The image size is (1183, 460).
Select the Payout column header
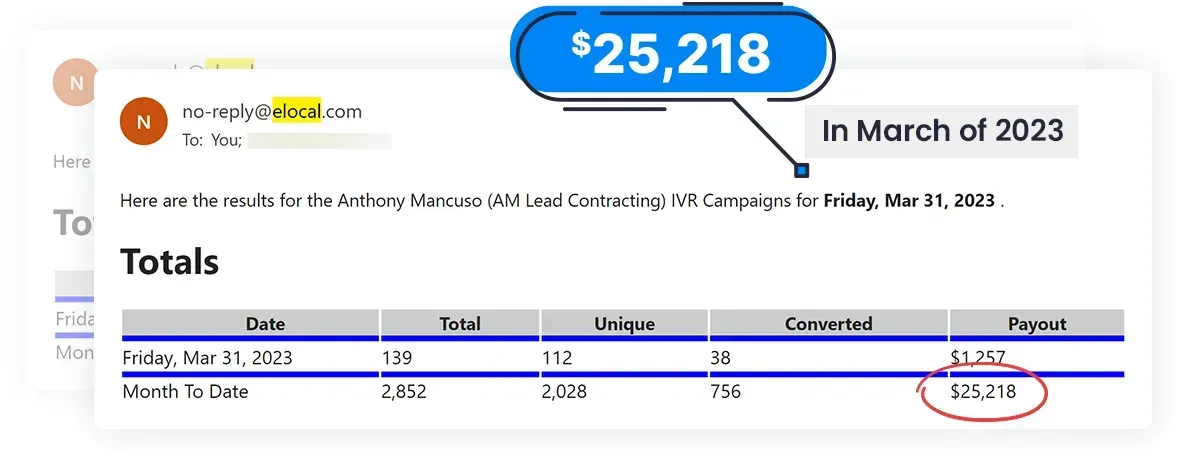pos(1037,324)
